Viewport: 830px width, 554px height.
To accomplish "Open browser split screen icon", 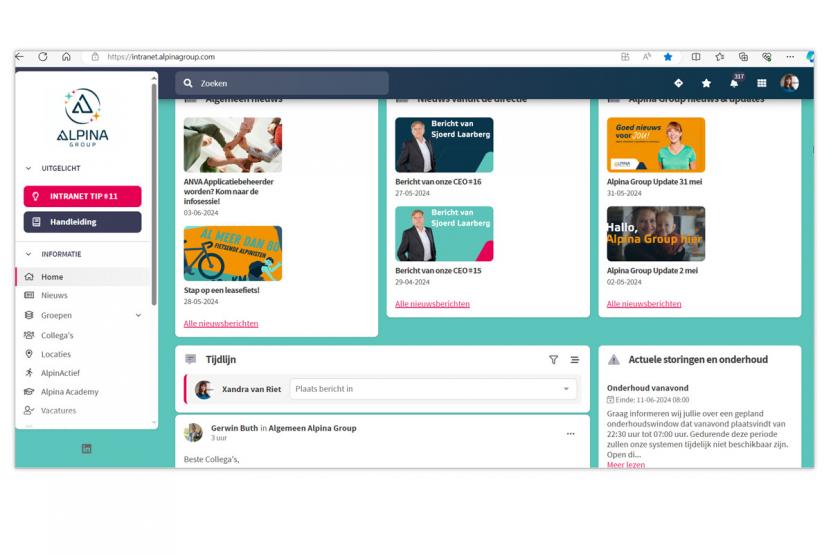I will click(696, 57).
